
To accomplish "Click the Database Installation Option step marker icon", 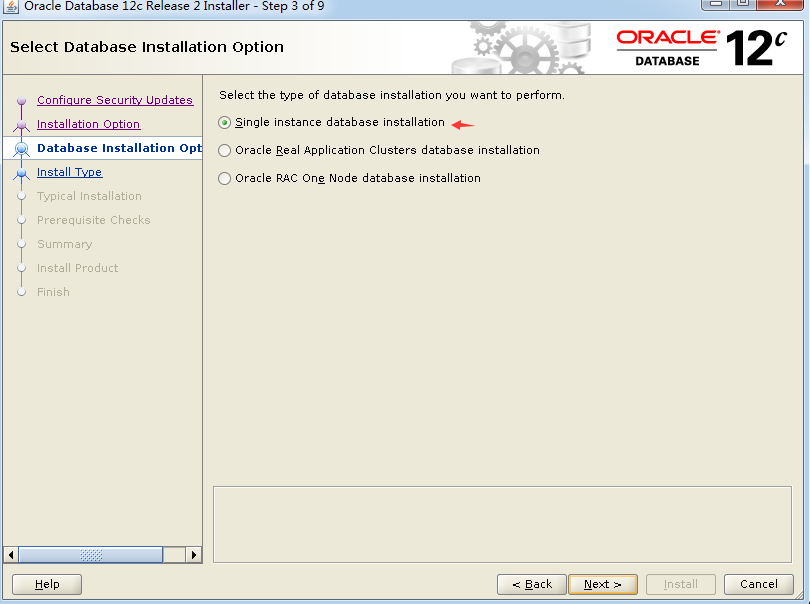I will tap(21, 149).
